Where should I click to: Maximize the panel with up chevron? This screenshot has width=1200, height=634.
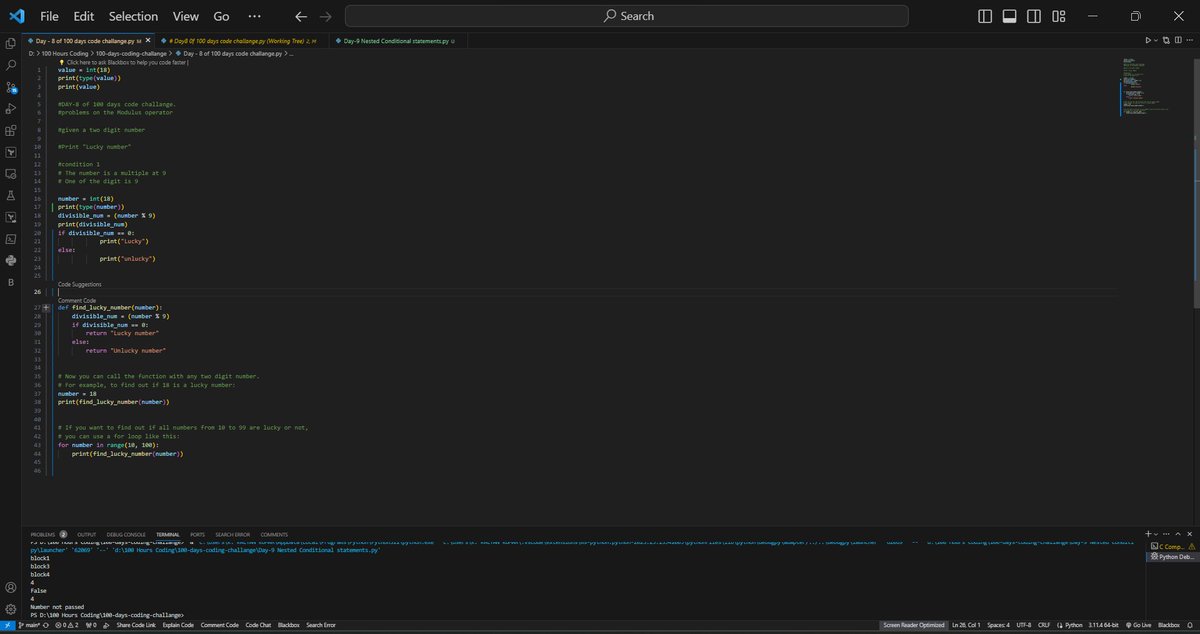[x=1180, y=534]
